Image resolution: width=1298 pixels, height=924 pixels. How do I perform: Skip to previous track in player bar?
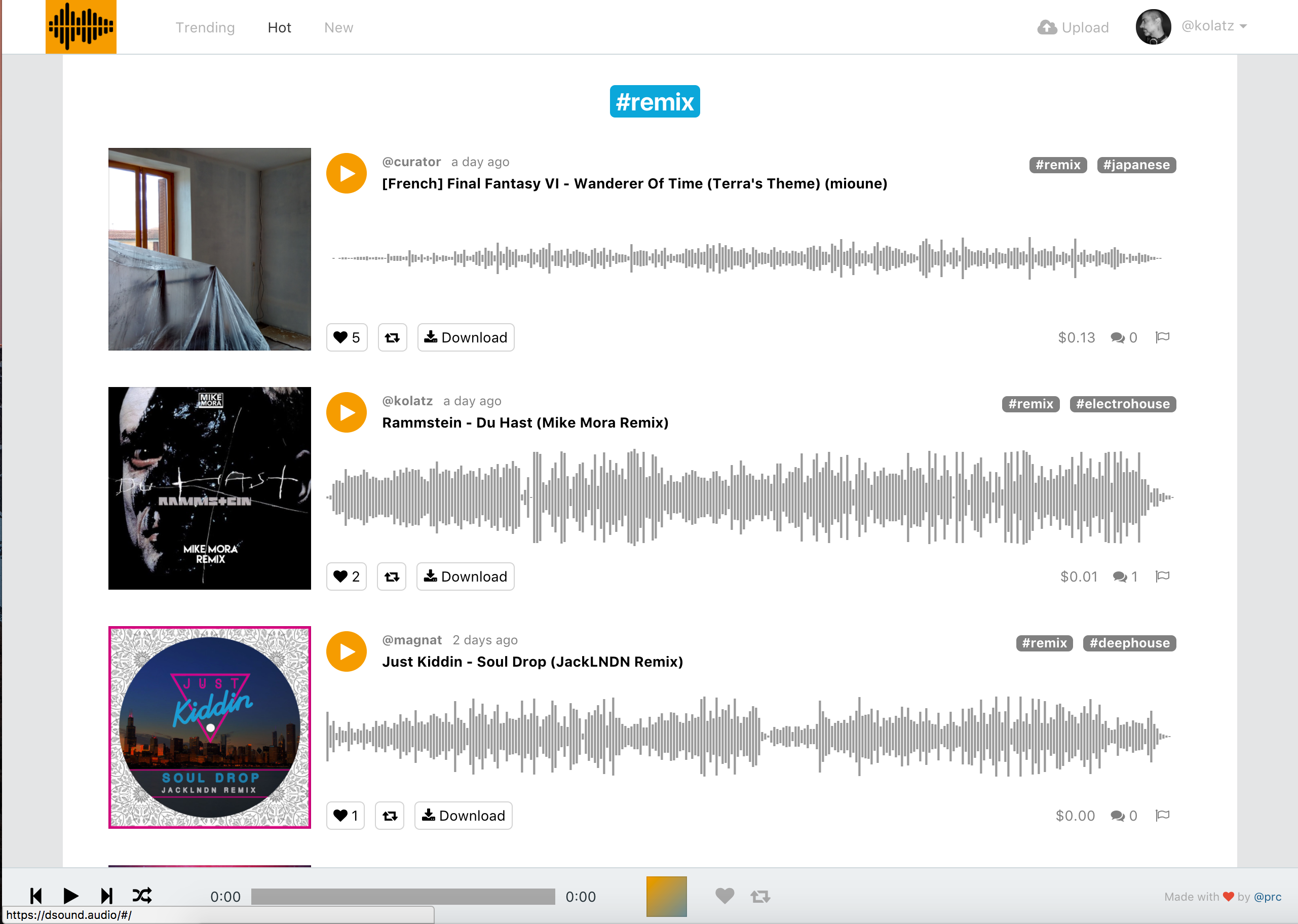point(36,896)
